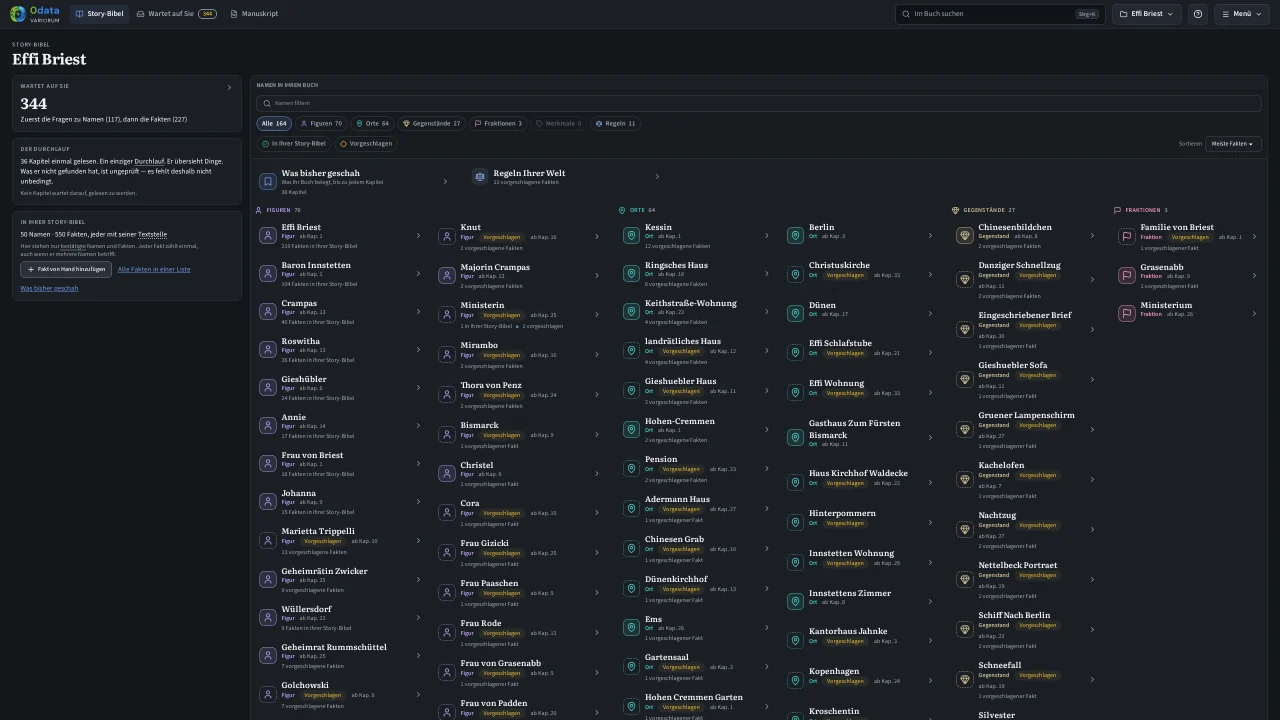Open the Manuskript tab
Screen dimensions: 1280x720
[254, 14]
